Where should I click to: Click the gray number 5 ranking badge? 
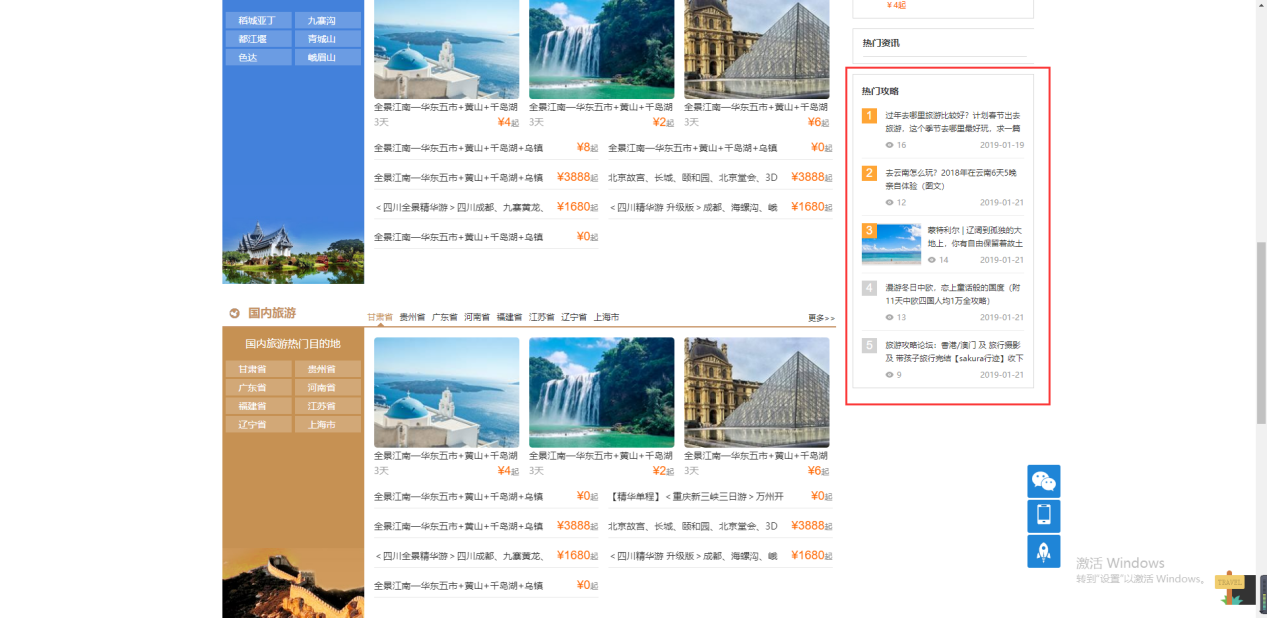tap(869, 346)
